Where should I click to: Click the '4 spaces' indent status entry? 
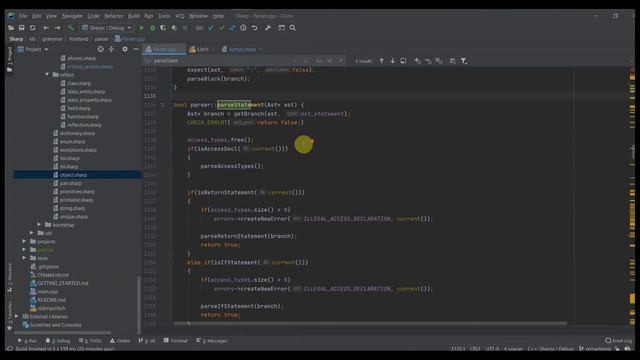tap(513, 349)
